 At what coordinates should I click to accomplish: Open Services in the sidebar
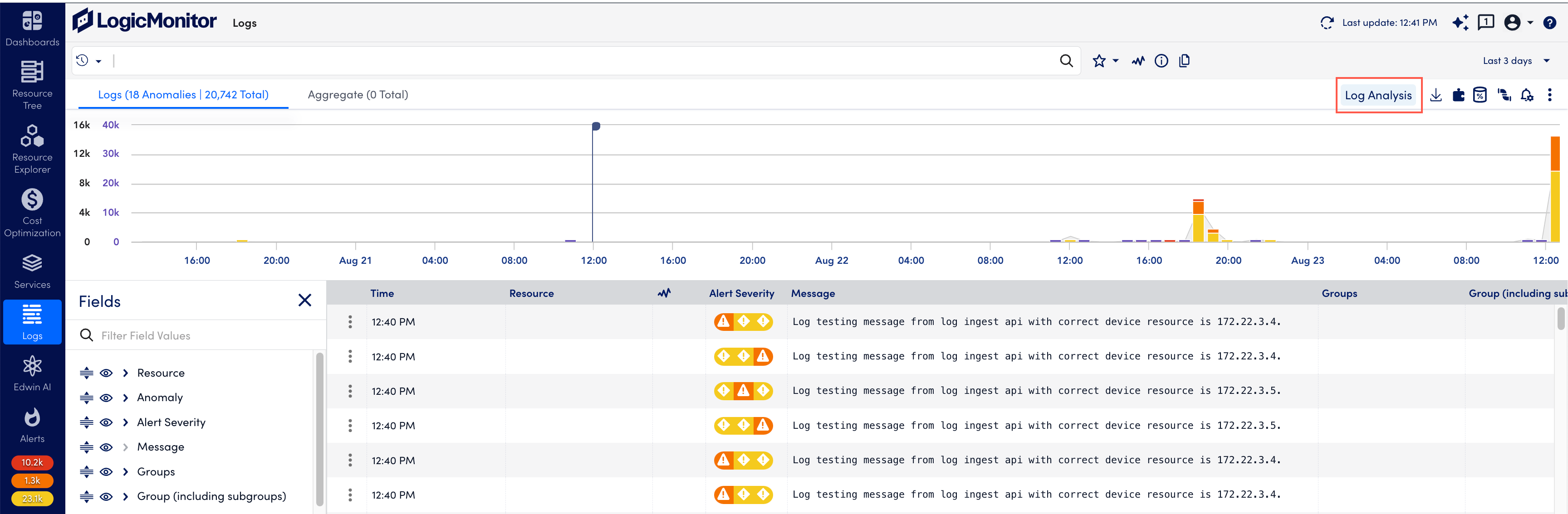pos(32,272)
